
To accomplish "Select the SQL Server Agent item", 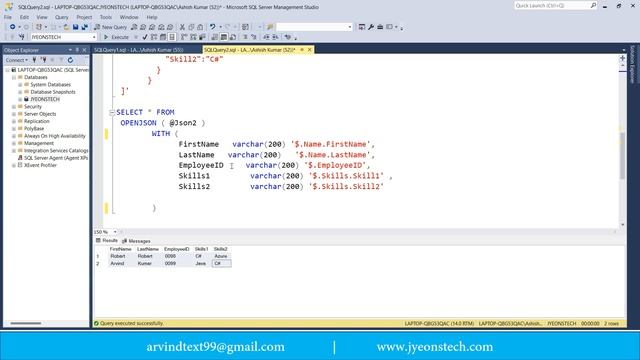I will 56,158.
